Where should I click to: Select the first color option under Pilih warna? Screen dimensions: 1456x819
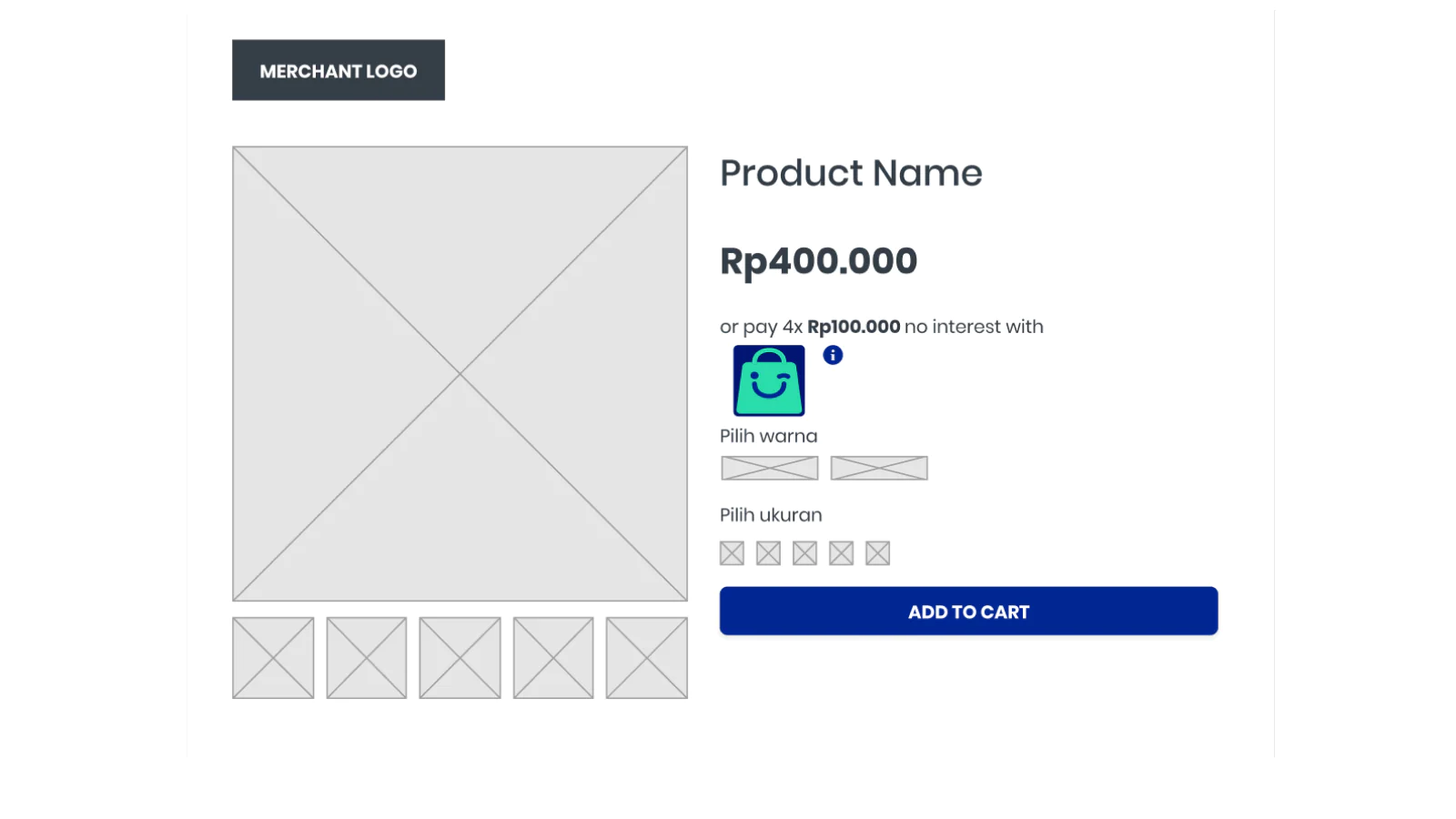click(x=770, y=468)
